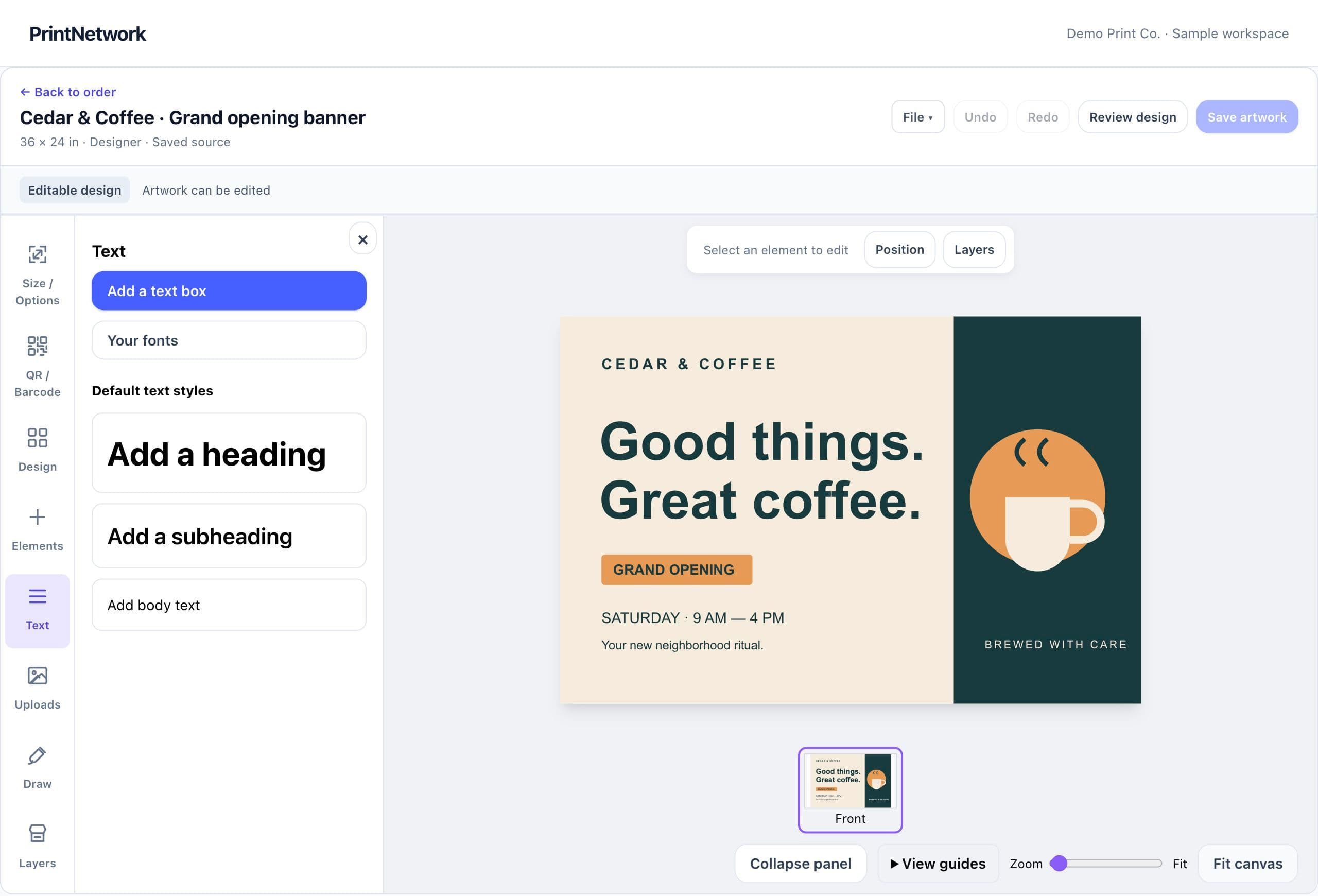Viewport: 1318px width, 896px height.
Task: Select the 'CEDAR & COFFEE' canvas text
Action: click(688, 364)
